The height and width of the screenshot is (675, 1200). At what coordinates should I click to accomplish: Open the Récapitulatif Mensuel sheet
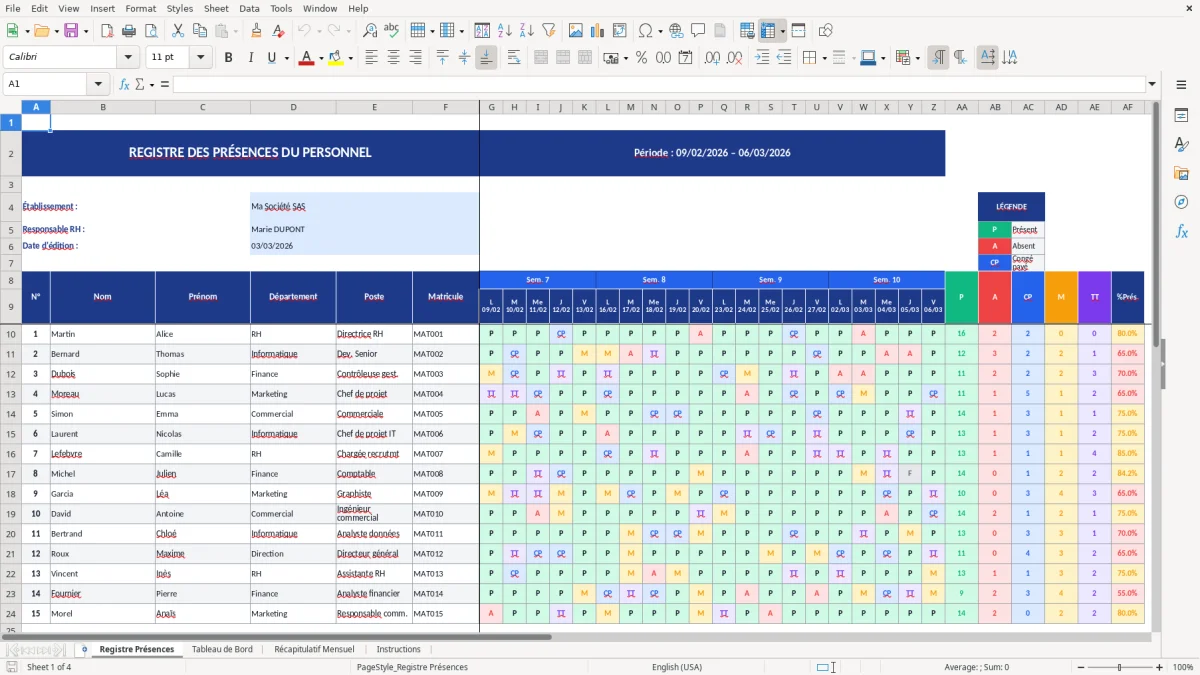point(313,648)
